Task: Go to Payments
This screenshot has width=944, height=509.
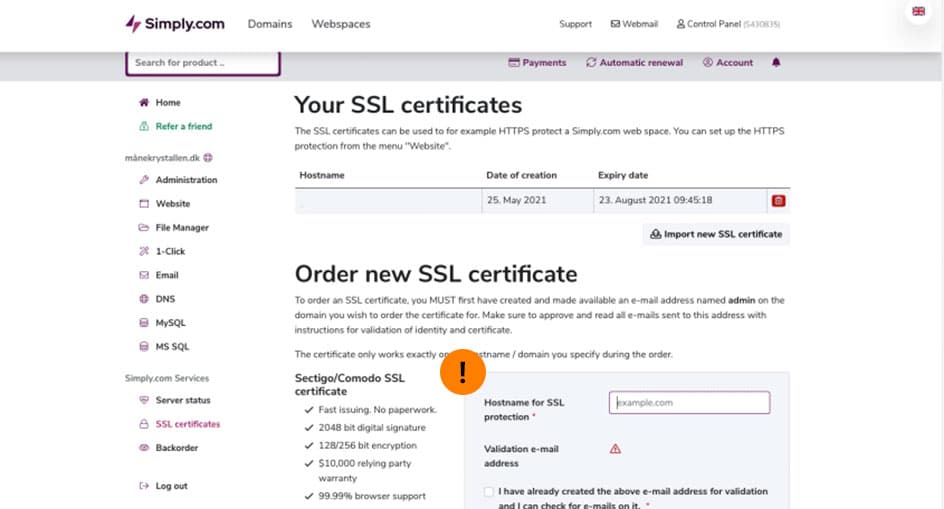Action: tap(537, 63)
